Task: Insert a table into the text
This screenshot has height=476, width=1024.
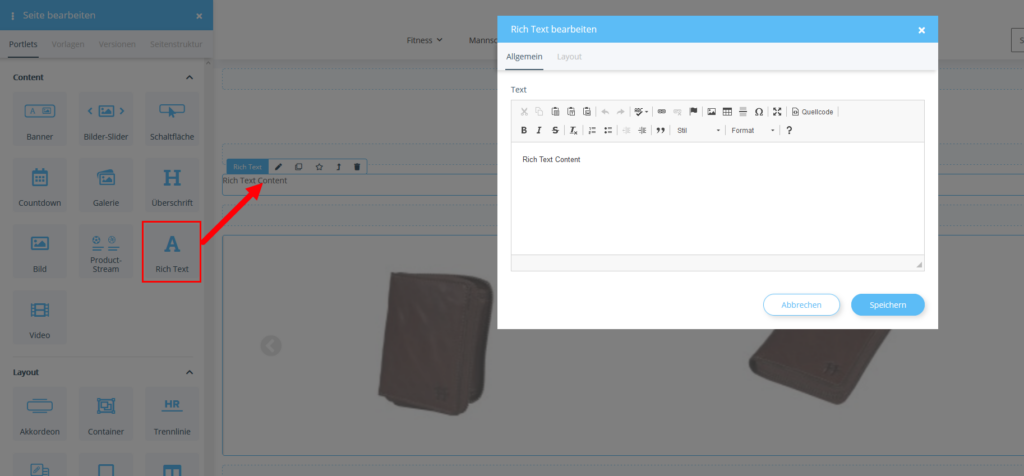Action: click(x=727, y=111)
